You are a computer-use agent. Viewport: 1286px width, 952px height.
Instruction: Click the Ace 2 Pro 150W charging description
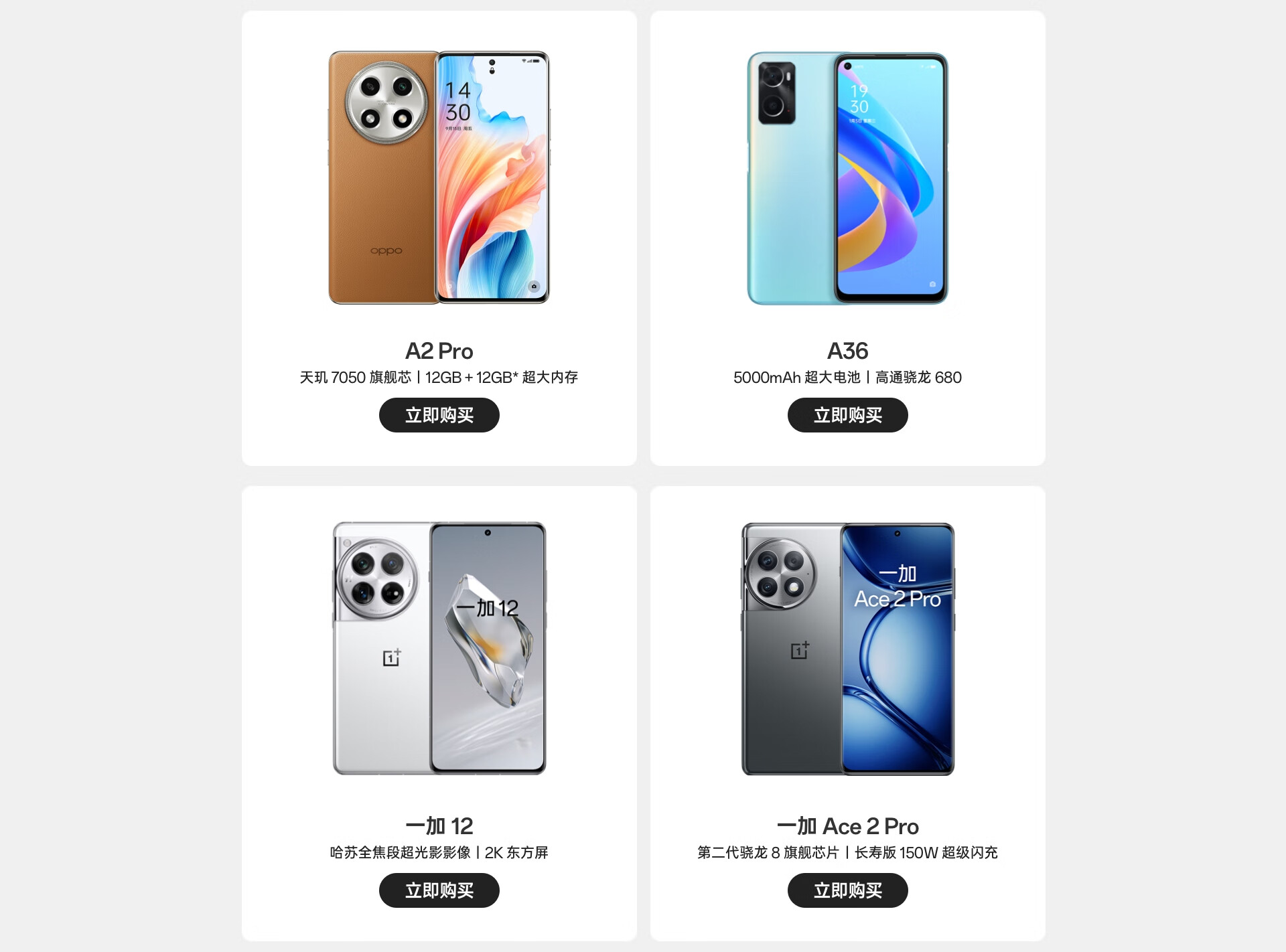(x=847, y=853)
